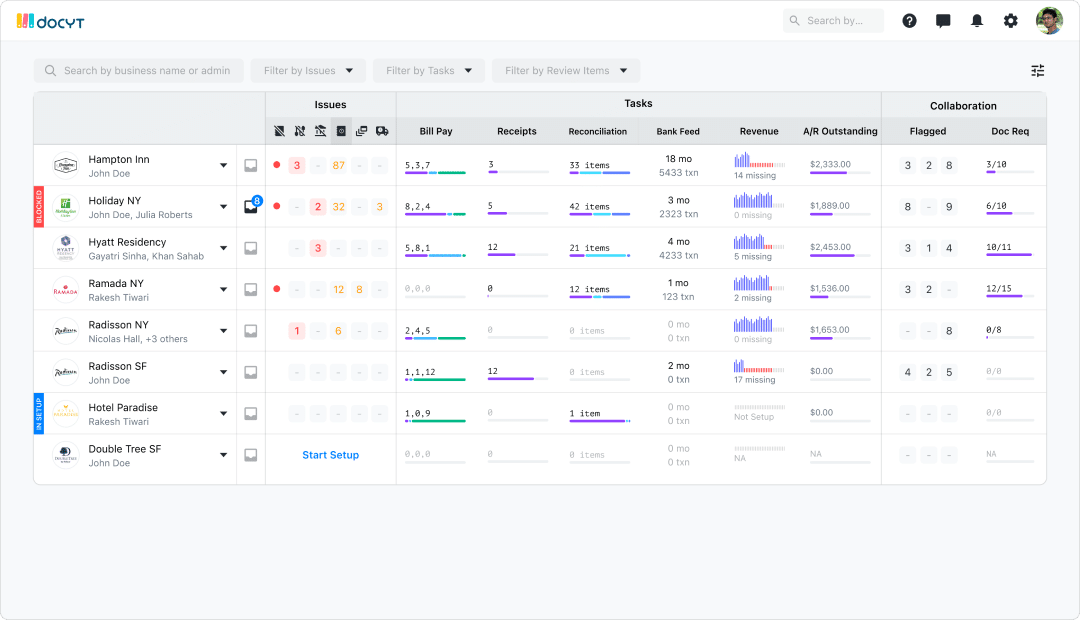Open the inbox icon for Radisson NY
Viewport: 1080px width, 620px height.
click(x=251, y=331)
